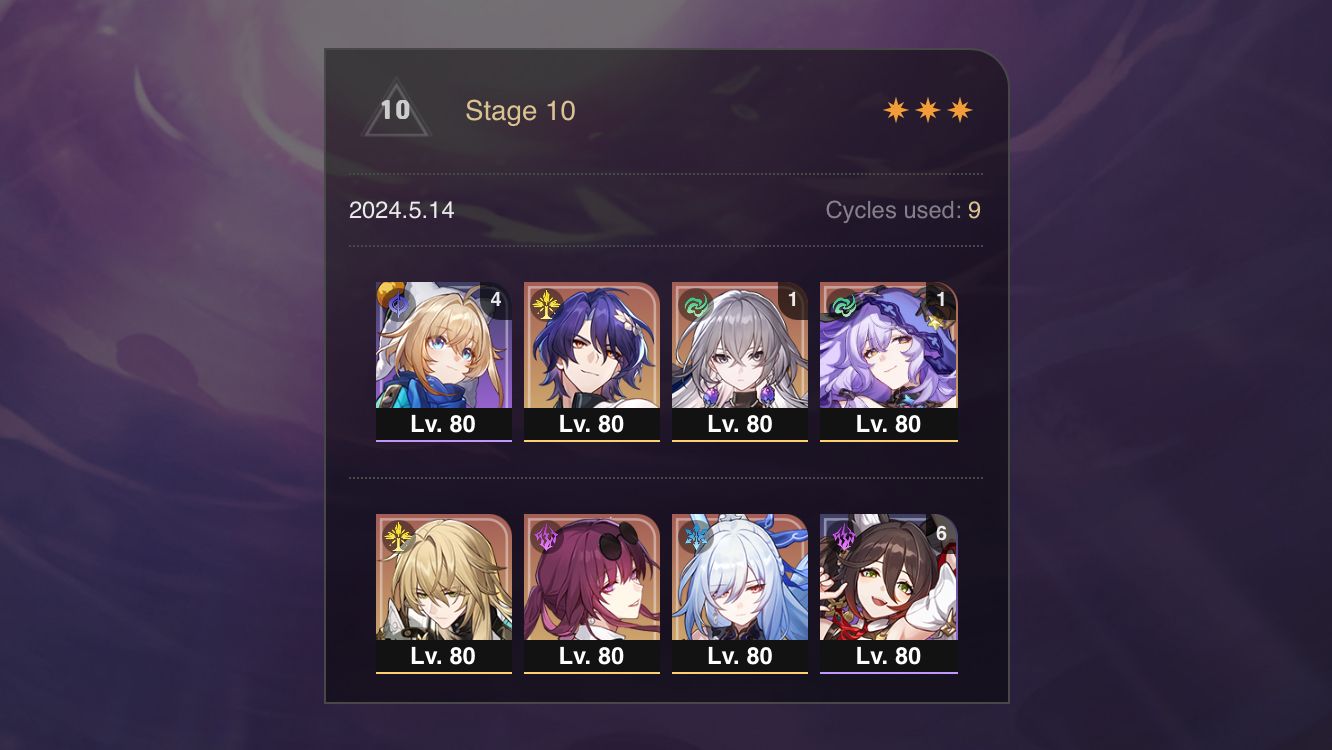The image size is (1332, 750).
Task: Click the 2024.5.14 date text
Action: [401, 211]
